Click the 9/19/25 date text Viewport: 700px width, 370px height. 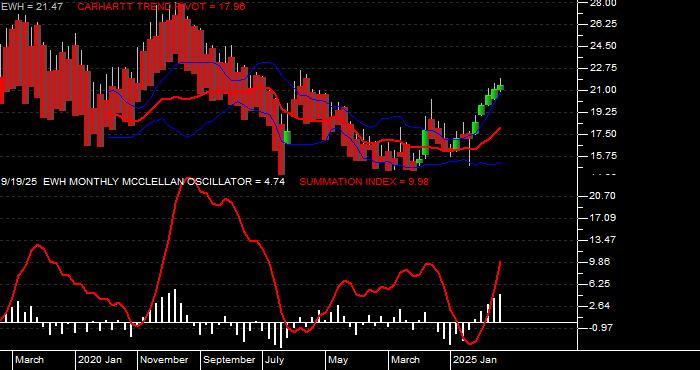pyautogui.click(x=20, y=182)
